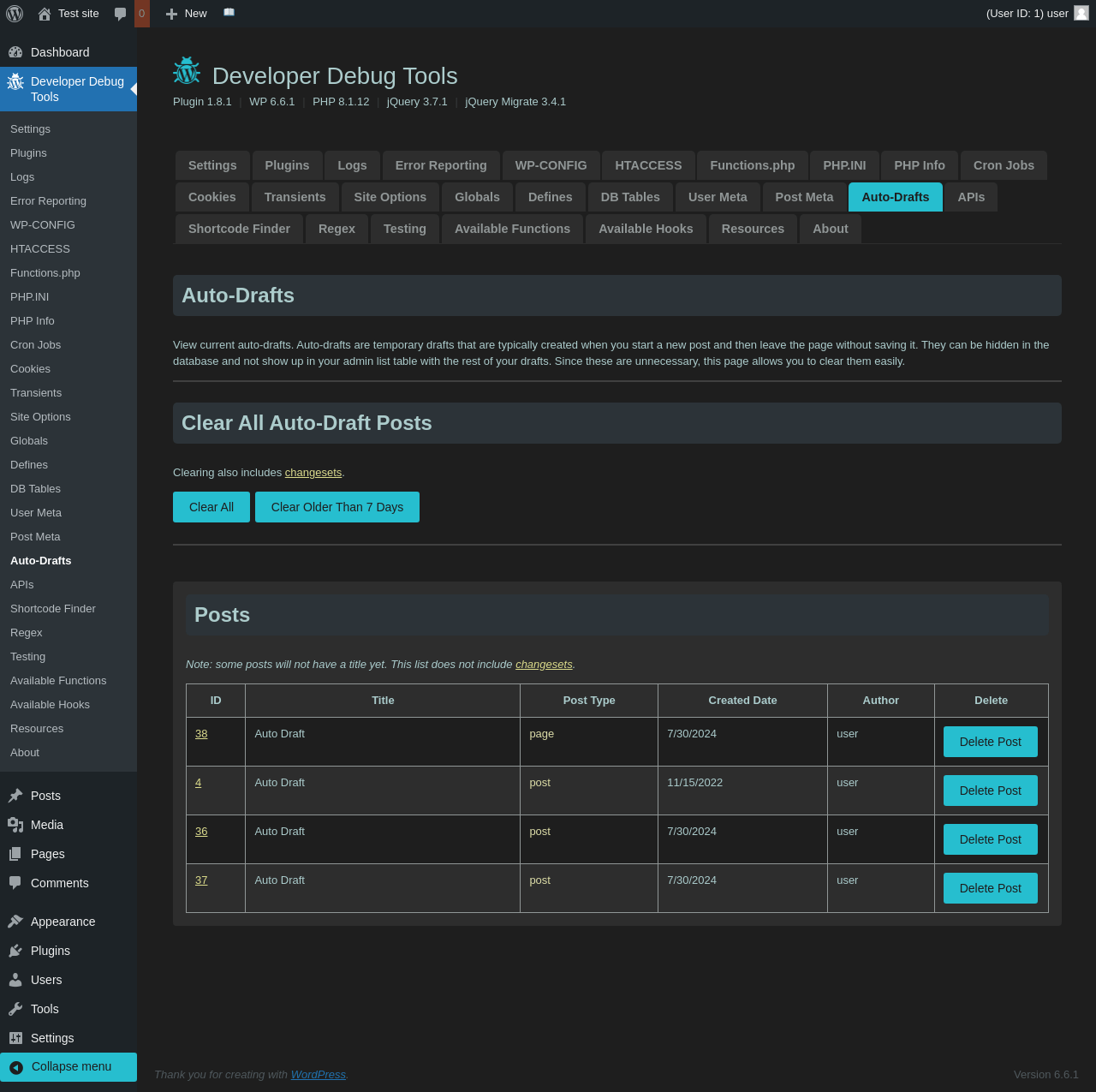Viewport: 1096px width, 1092px height.
Task: Go to Appearance in the sidebar
Action: coord(63,922)
